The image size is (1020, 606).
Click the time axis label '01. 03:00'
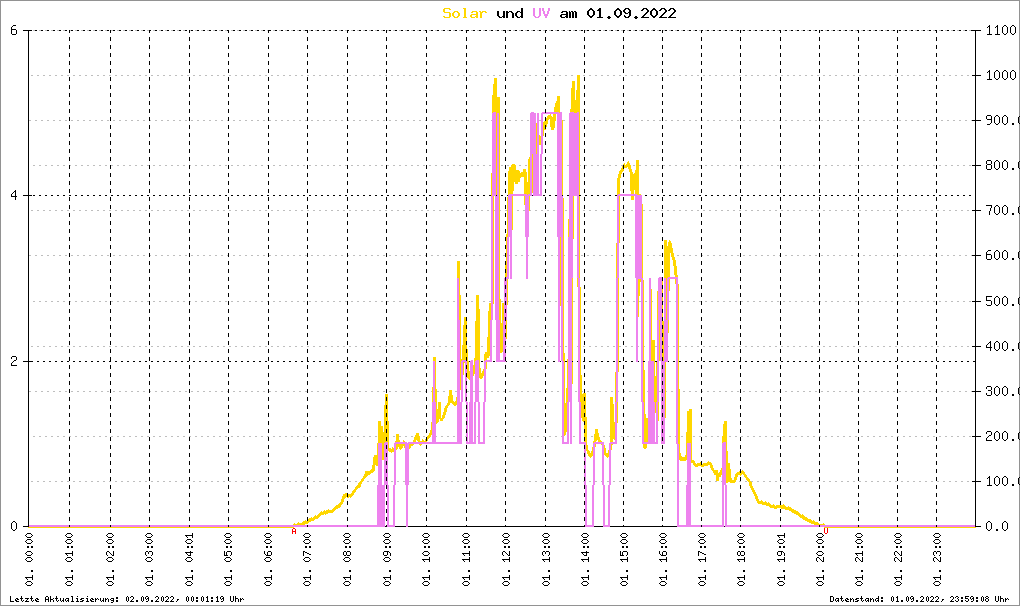[149, 559]
